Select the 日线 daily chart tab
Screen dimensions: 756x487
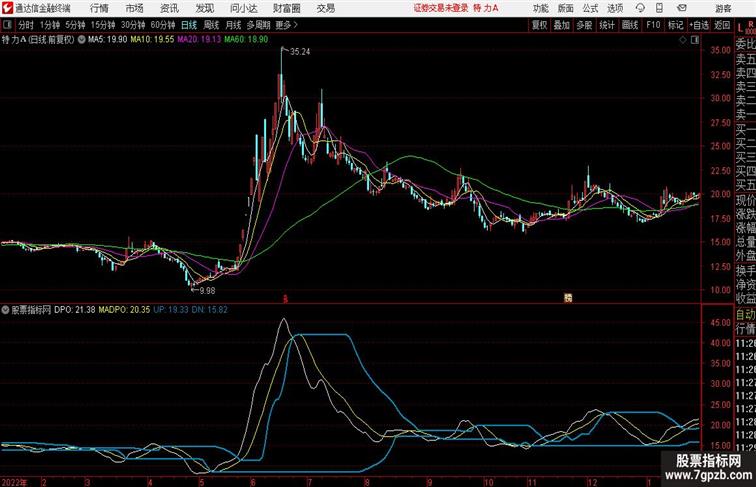pyautogui.click(x=189, y=25)
